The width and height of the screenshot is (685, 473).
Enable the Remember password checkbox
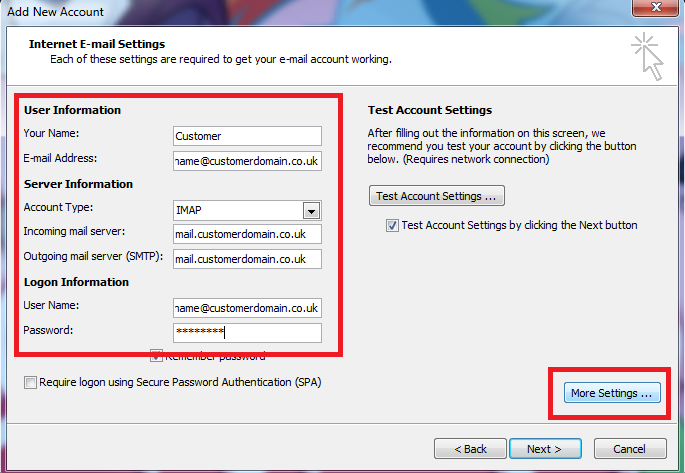click(157, 355)
